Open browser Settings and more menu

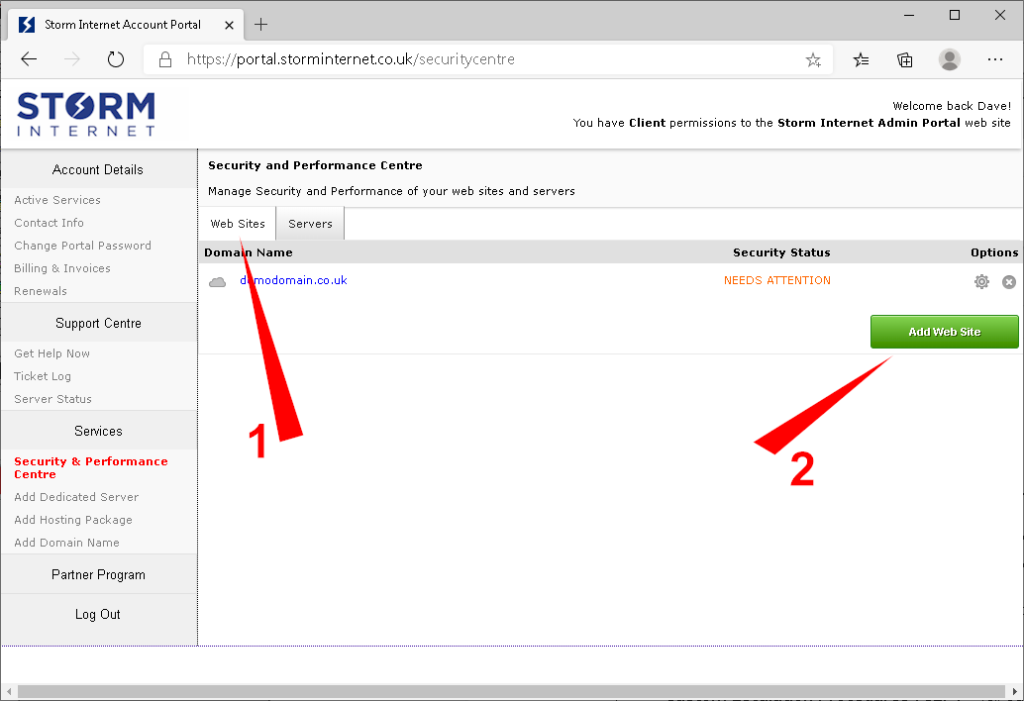[x=995, y=59]
